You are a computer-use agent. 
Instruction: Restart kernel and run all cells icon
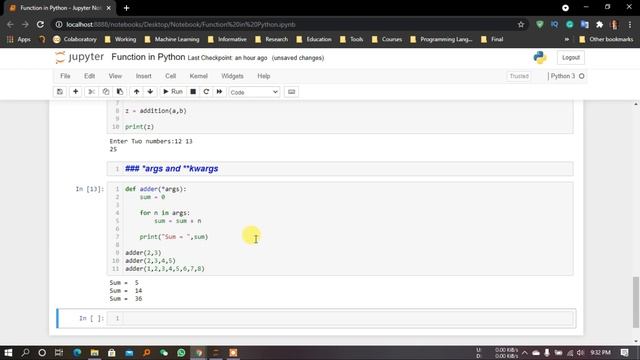click(x=219, y=92)
